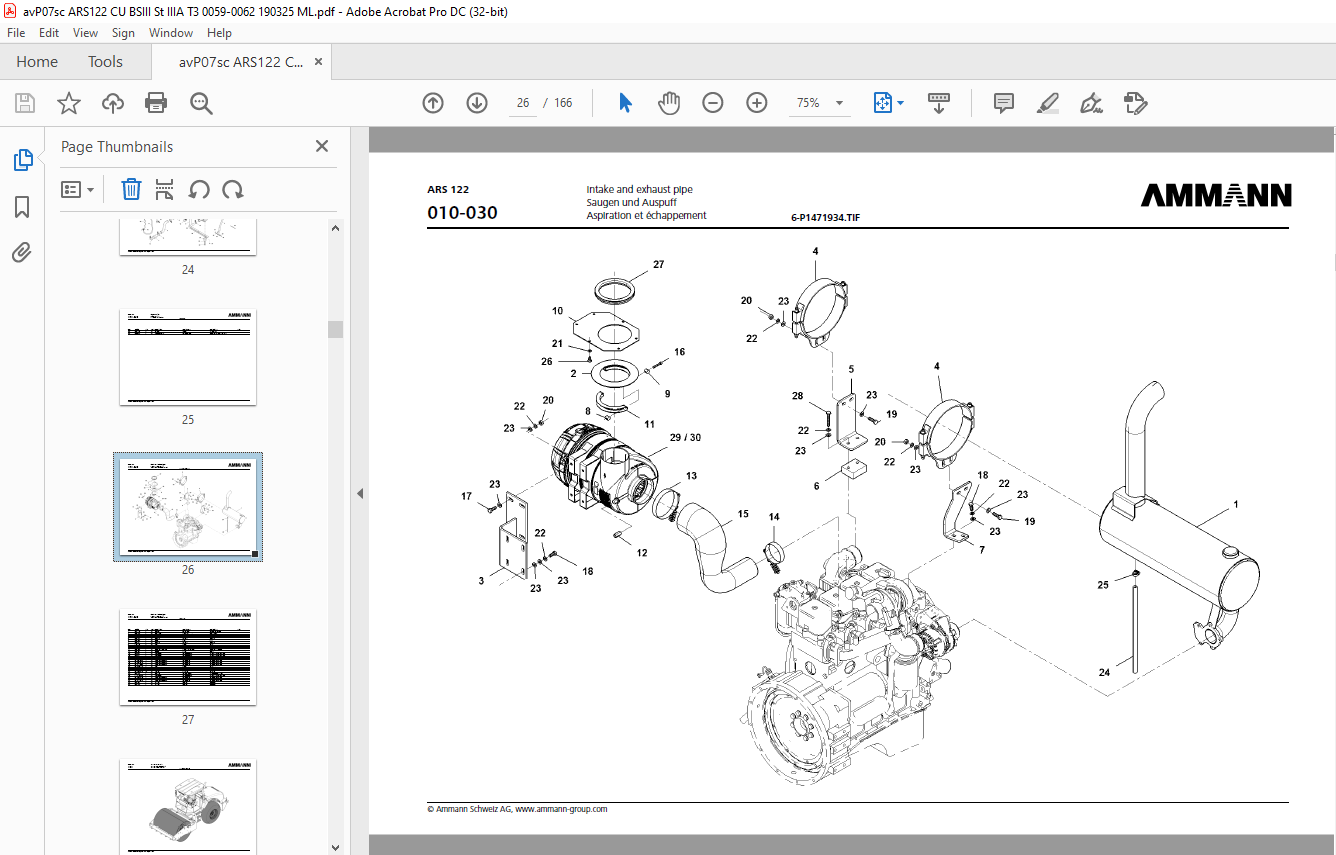Go to next page arrow

[477, 103]
